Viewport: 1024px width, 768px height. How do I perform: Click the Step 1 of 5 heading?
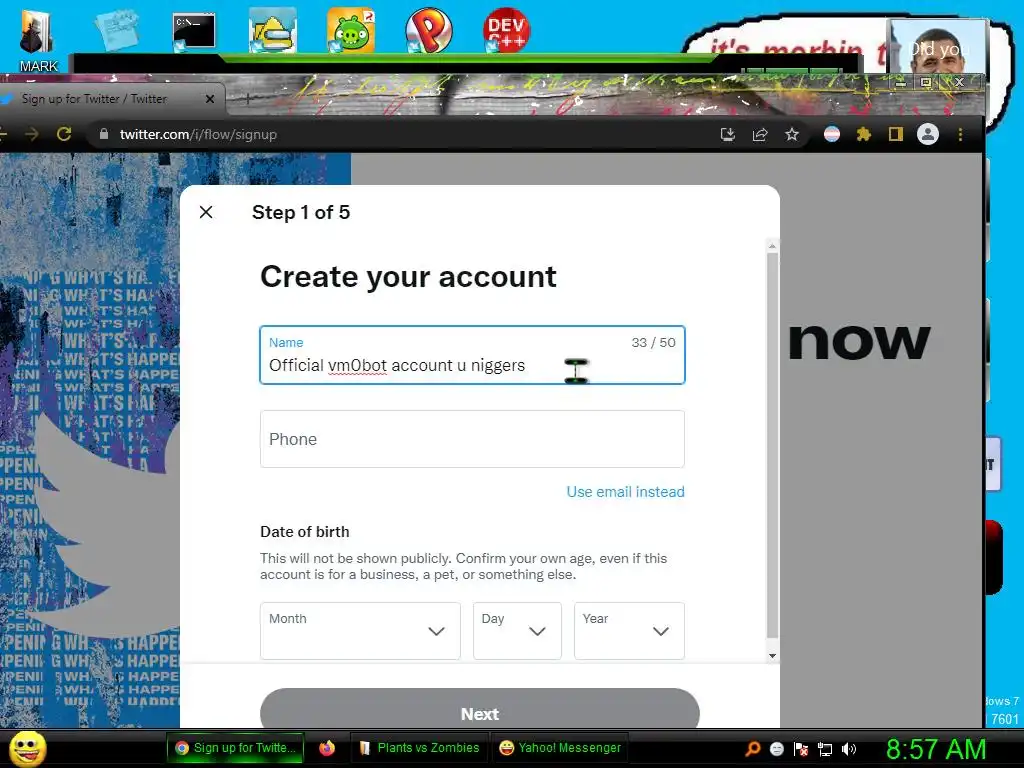click(x=301, y=212)
